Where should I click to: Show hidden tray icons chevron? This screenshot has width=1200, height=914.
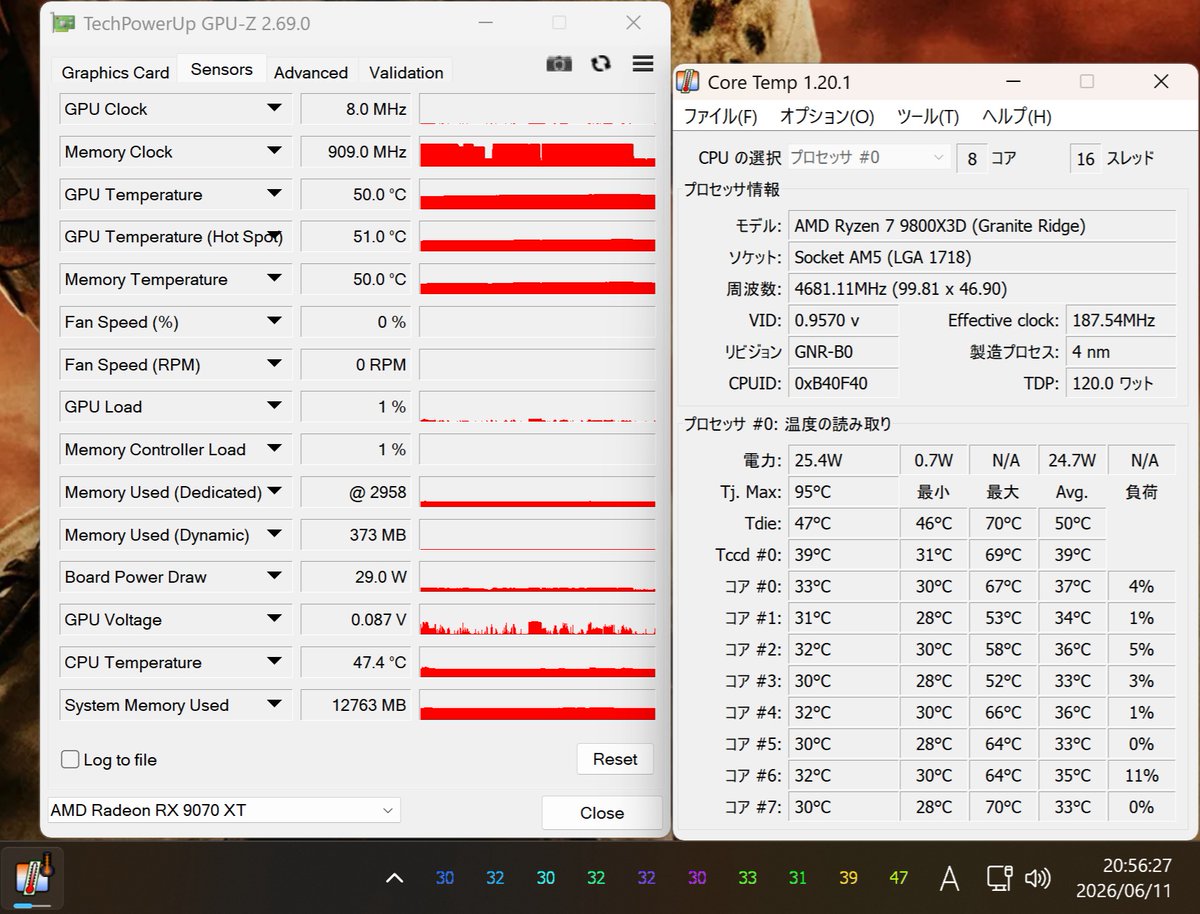[394, 878]
